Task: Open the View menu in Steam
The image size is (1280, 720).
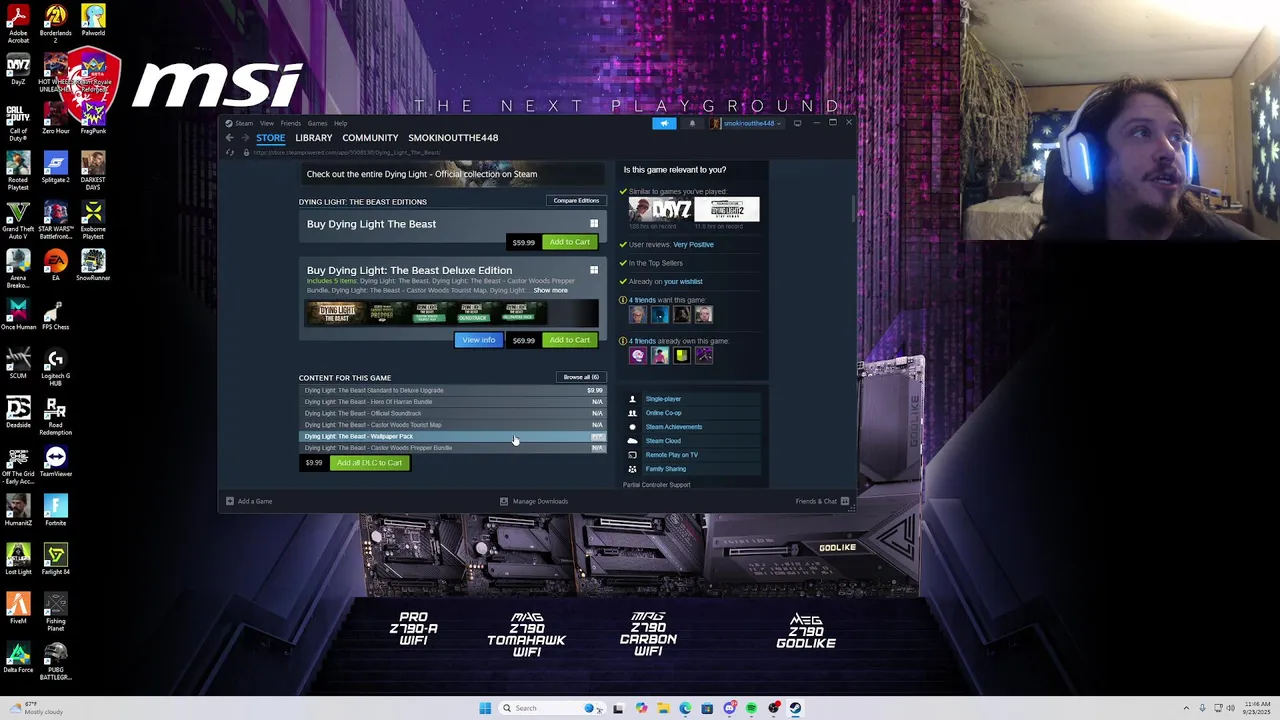Action: point(267,123)
